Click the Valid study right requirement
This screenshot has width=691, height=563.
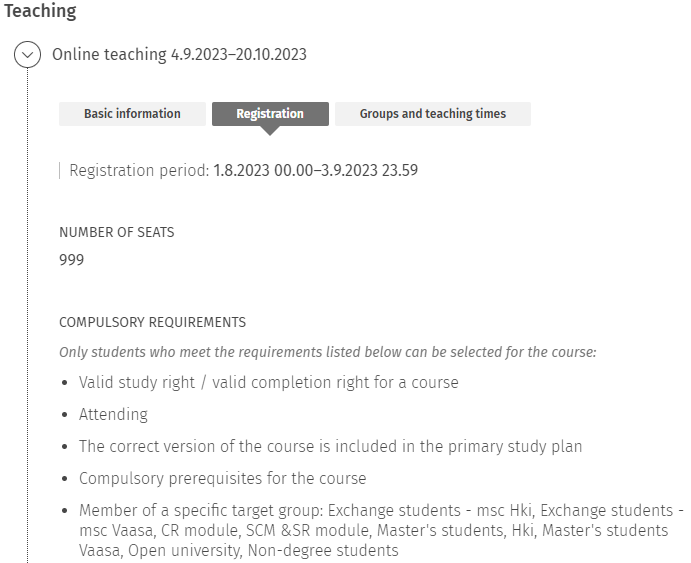(268, 382)
